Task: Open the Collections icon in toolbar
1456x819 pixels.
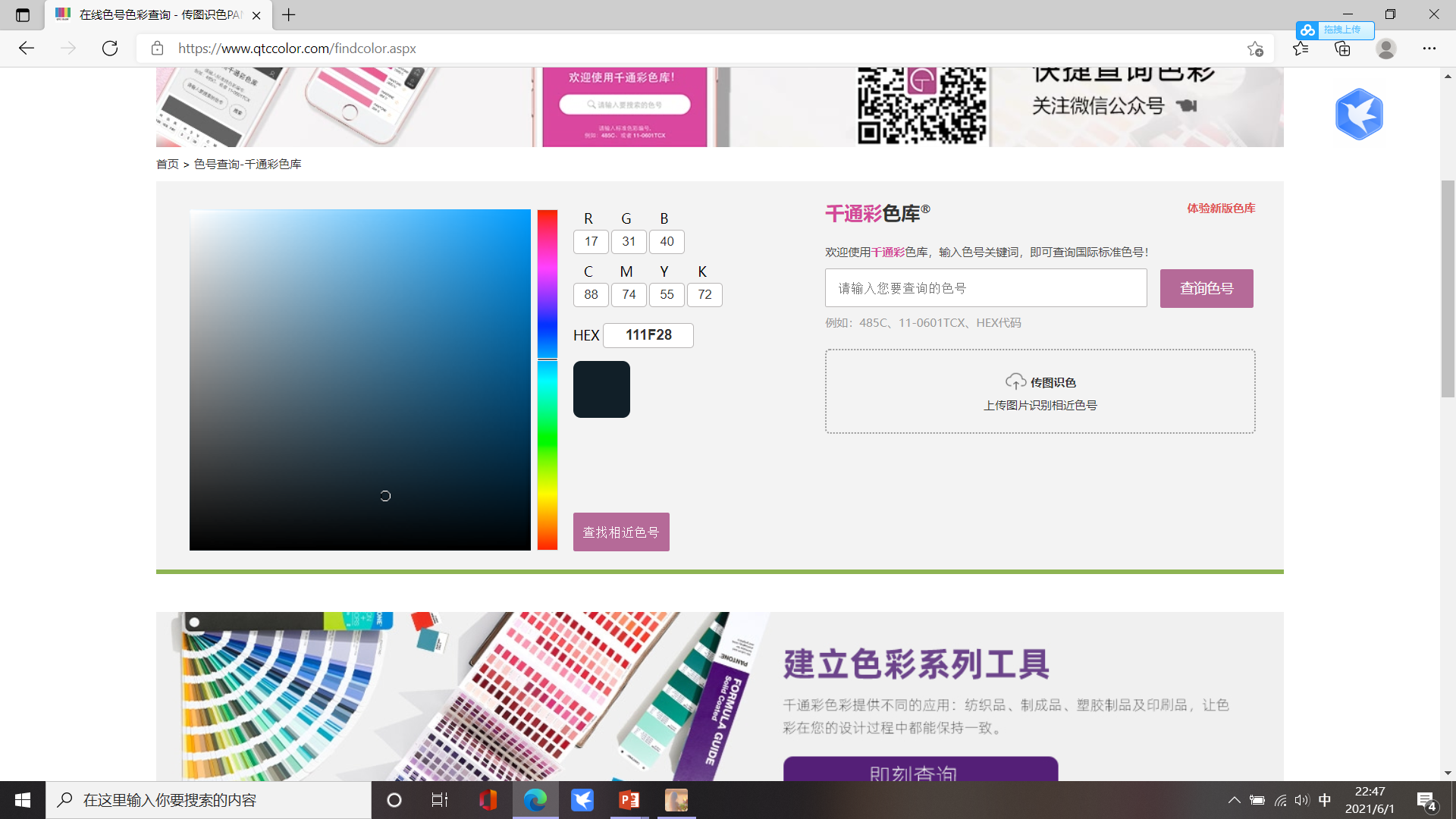Action: coord(1342,49)
